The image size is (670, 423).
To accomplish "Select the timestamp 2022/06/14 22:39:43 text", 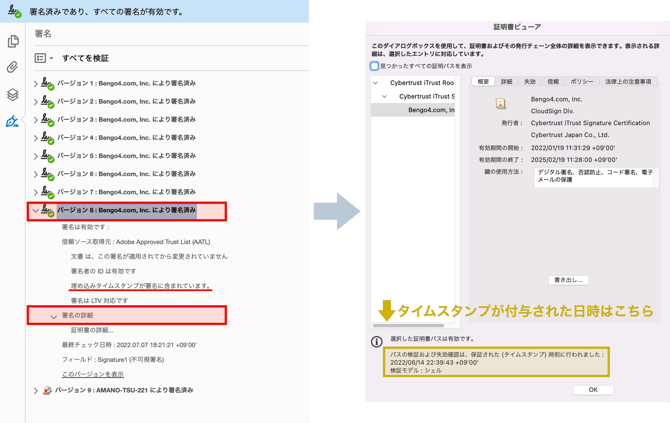I will coord(434,362).
